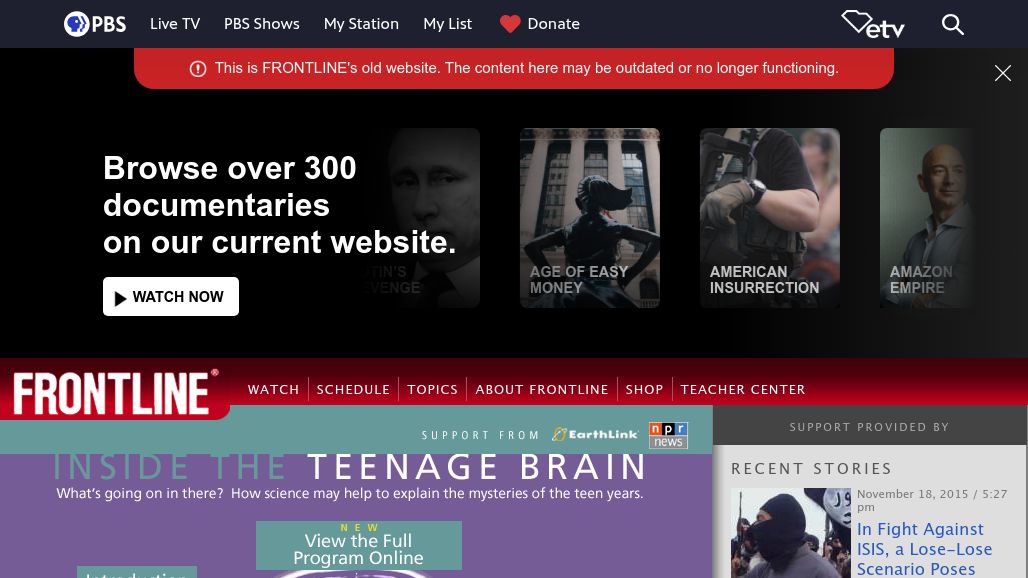Open the Shop tab
The image size is (1028, 578).
click(x=644, y=390)
